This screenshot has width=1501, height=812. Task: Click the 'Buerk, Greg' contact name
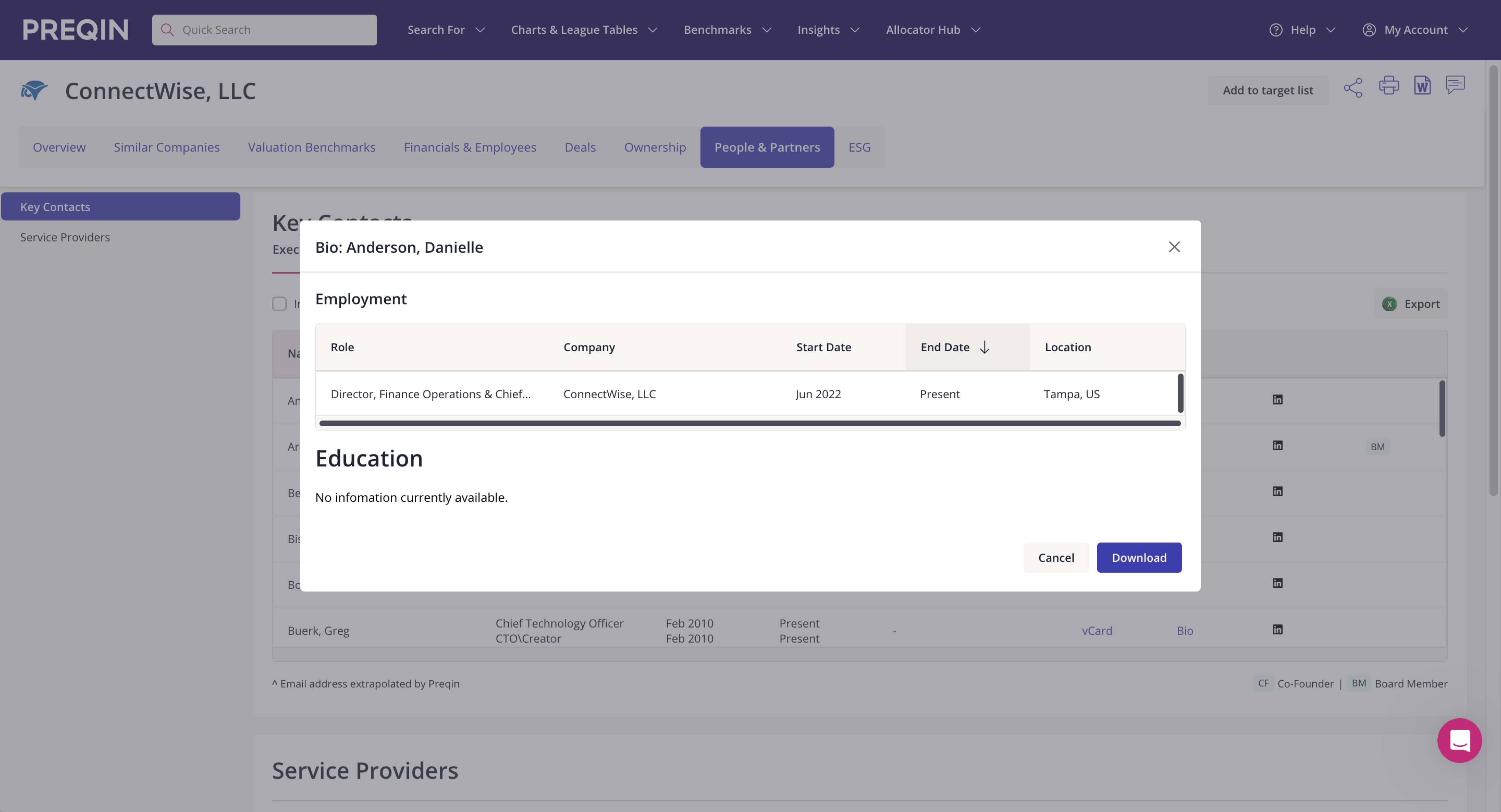tap(318, 631)
